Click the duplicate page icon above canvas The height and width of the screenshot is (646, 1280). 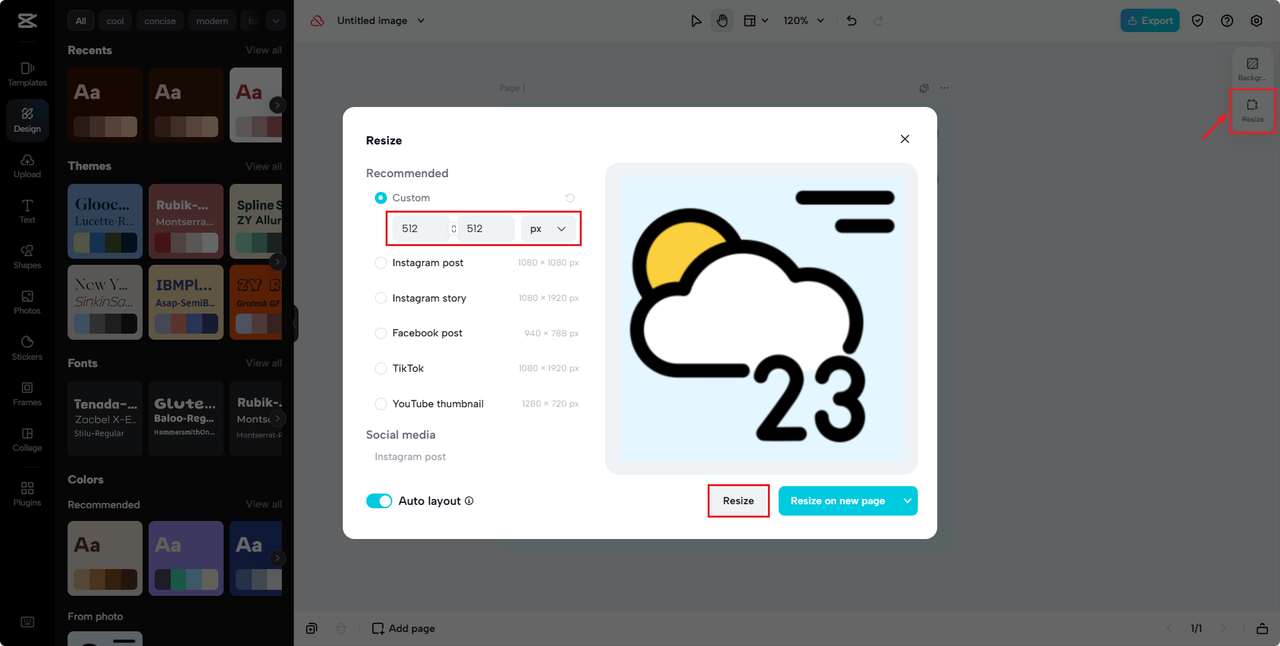tap(924, 88)
